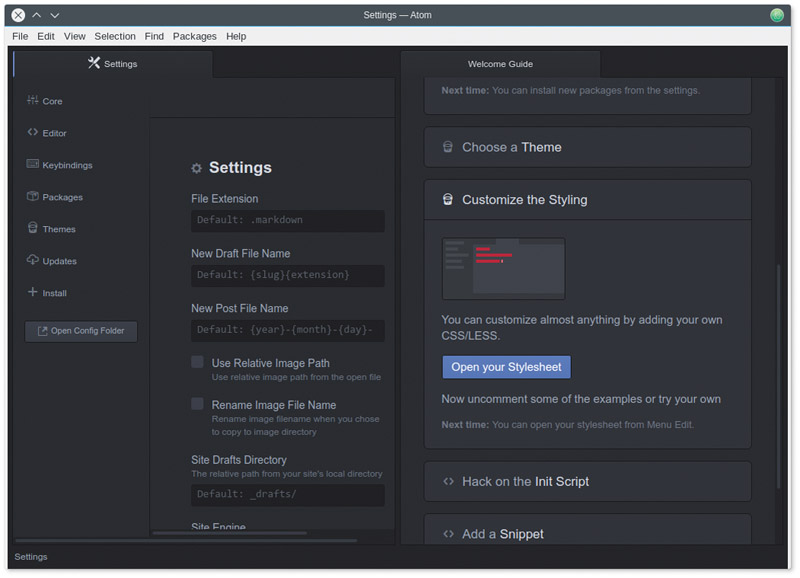The height and width of the screenshot is (578, 800).
Task: Click the down arrow in the title bar
Action: [55, 15]
